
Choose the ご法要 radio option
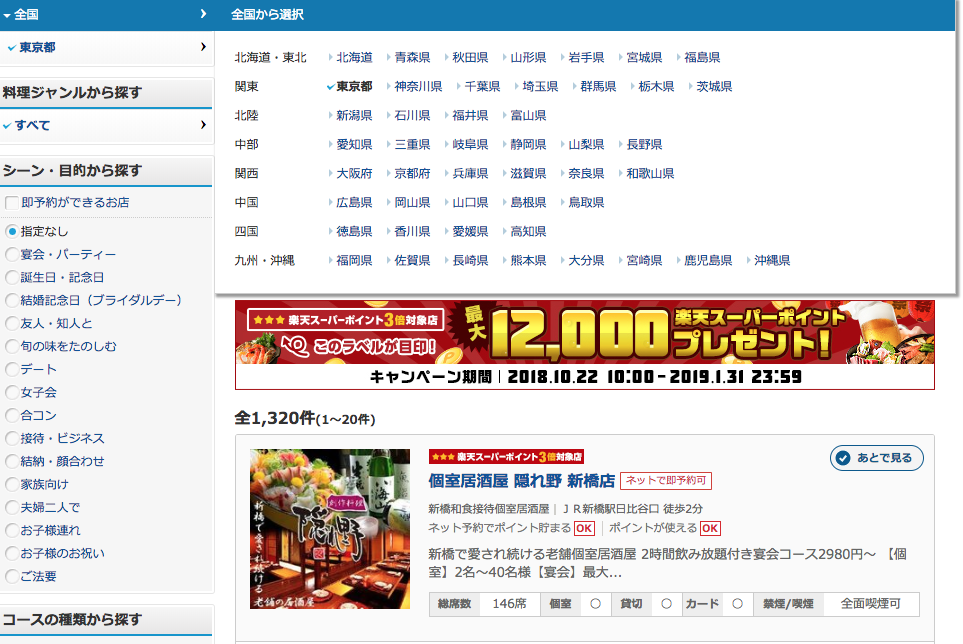[12, 576]
